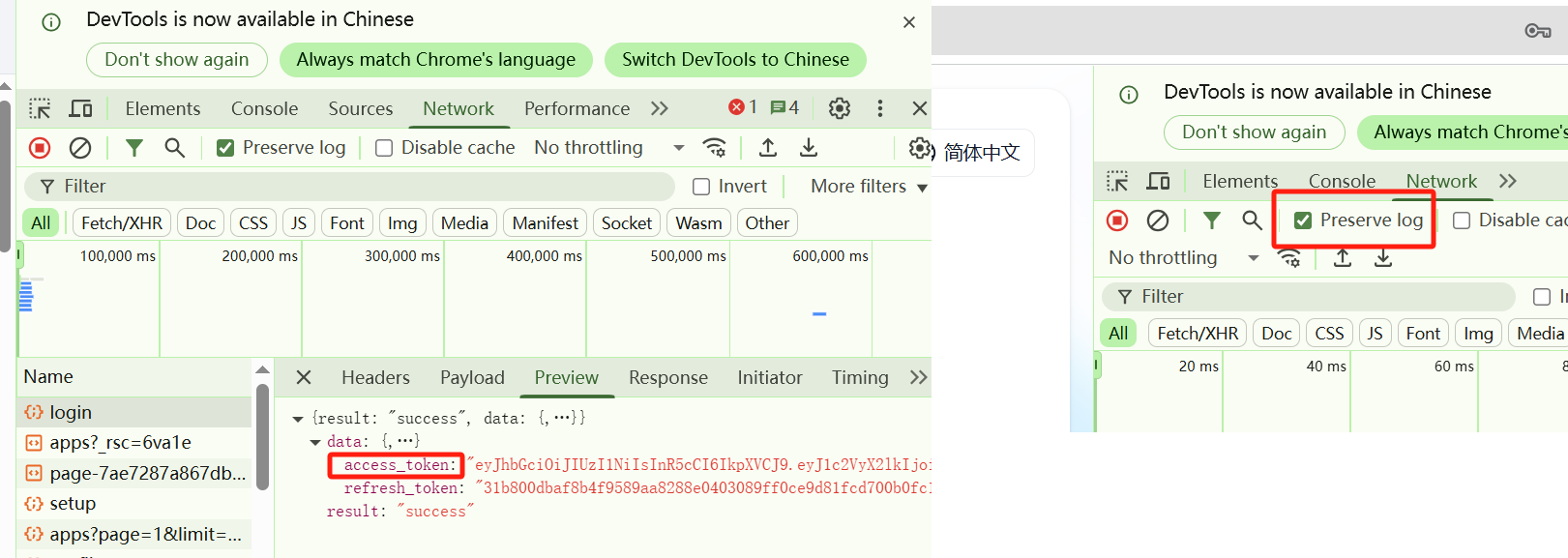
Task: Click Don't show again in right DevTools
Action: pyautogui.click(x=1255, y=132)
